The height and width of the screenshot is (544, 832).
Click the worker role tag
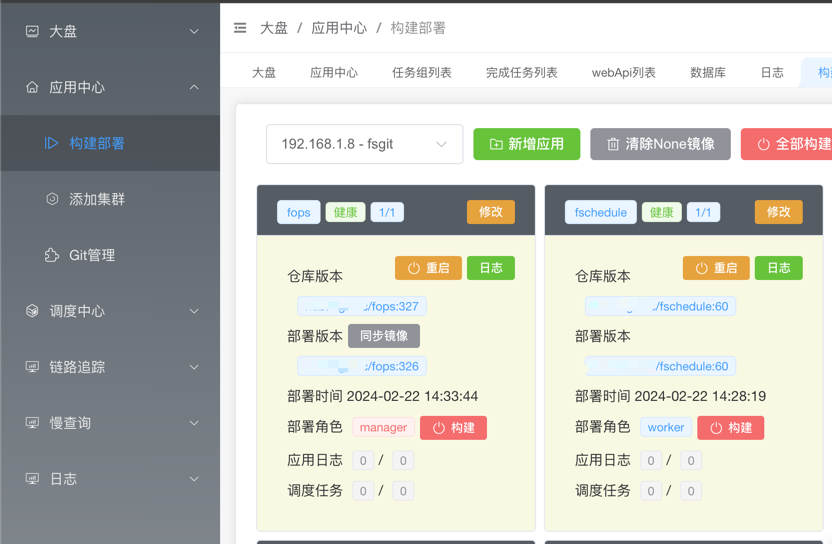click(x=666, y=427)
